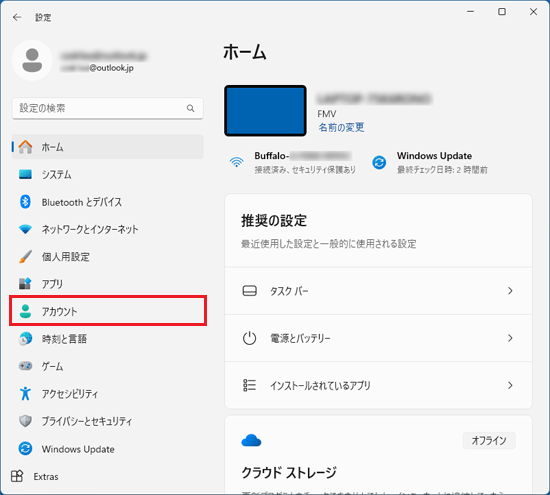This screenshot has height=495, width=550.
Task: Click the 時刻と言語 globe clock icon
Action: pyautogui.click(x=25, y=339)
